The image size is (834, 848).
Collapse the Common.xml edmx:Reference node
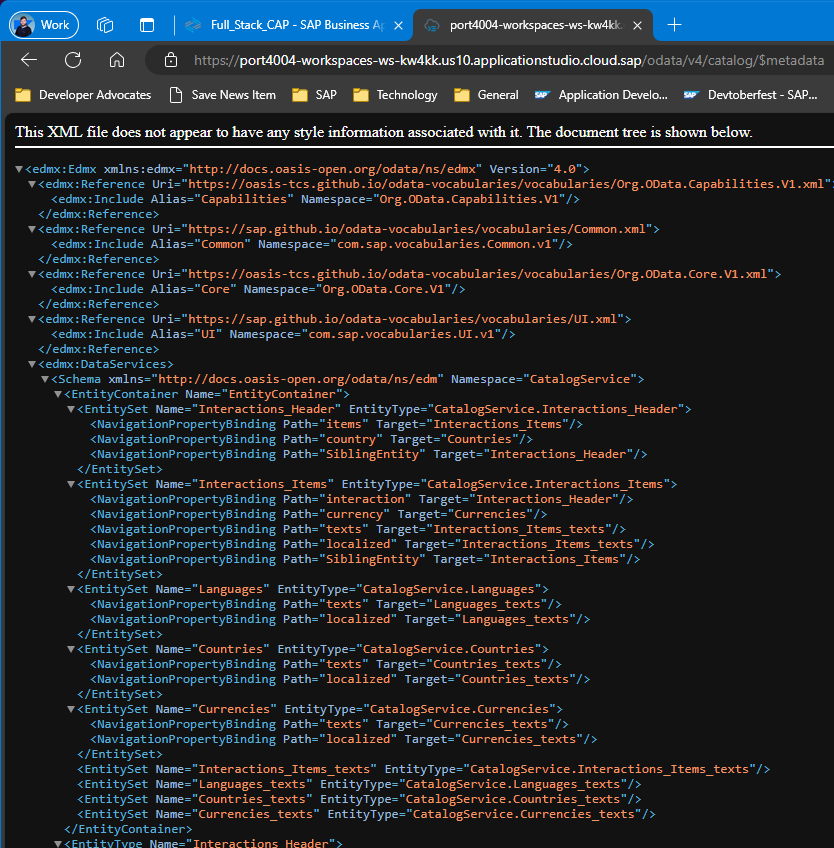[x=32, y=229]
